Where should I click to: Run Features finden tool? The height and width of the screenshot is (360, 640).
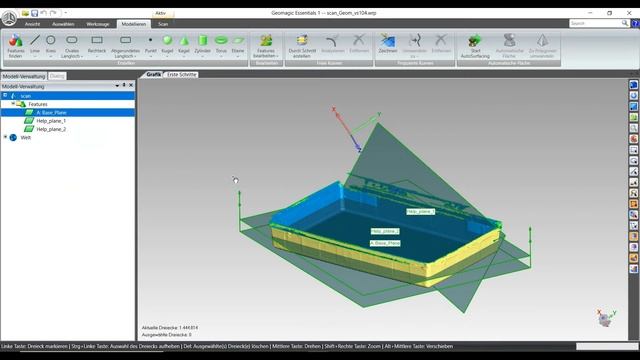click(x=16, y=46)
